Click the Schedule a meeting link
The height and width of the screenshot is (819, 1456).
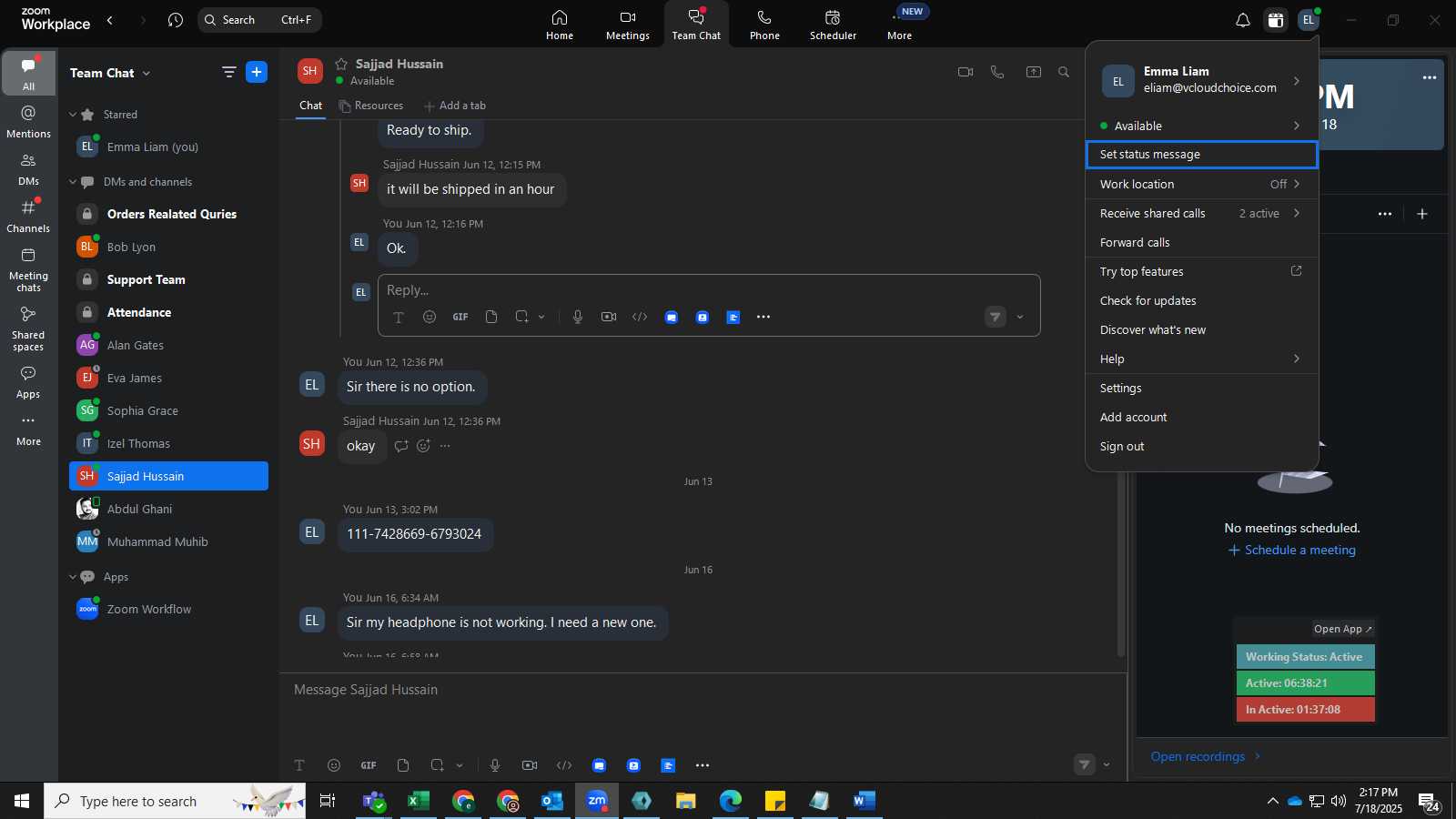point(1291,550)
